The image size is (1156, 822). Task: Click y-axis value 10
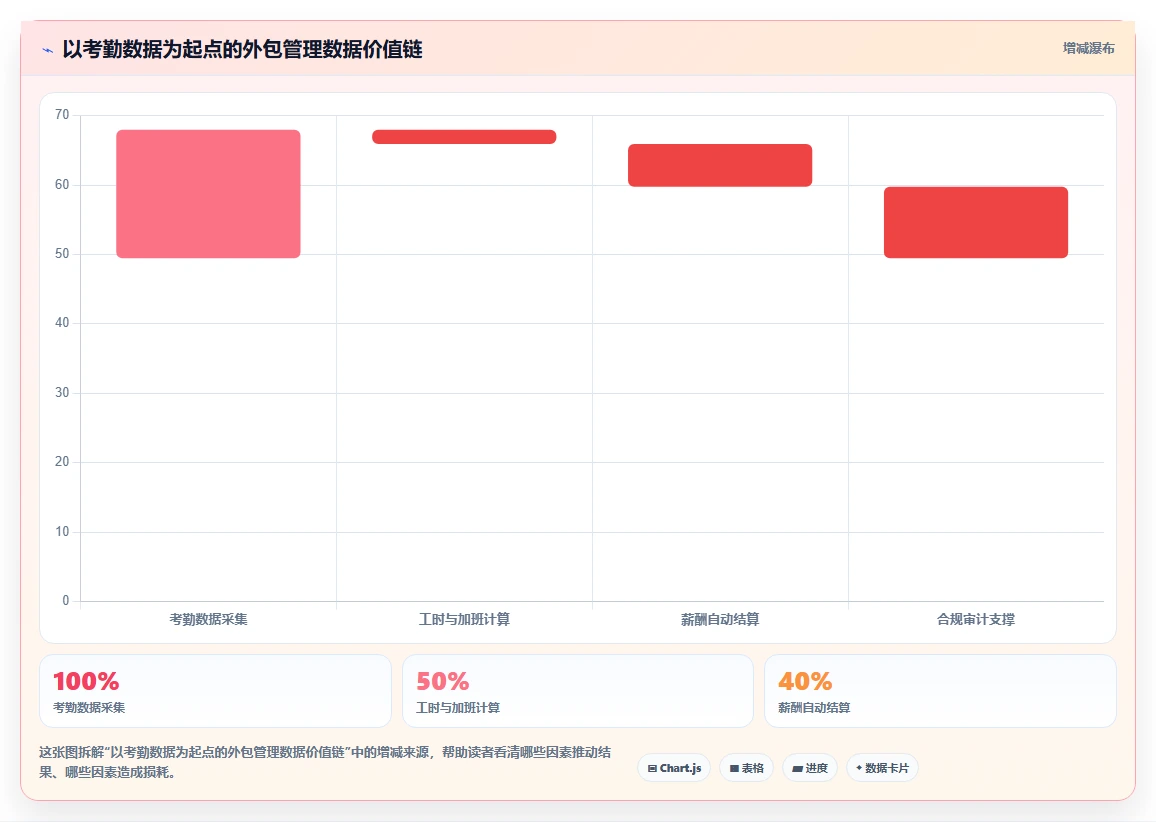(x=62, y=532)
